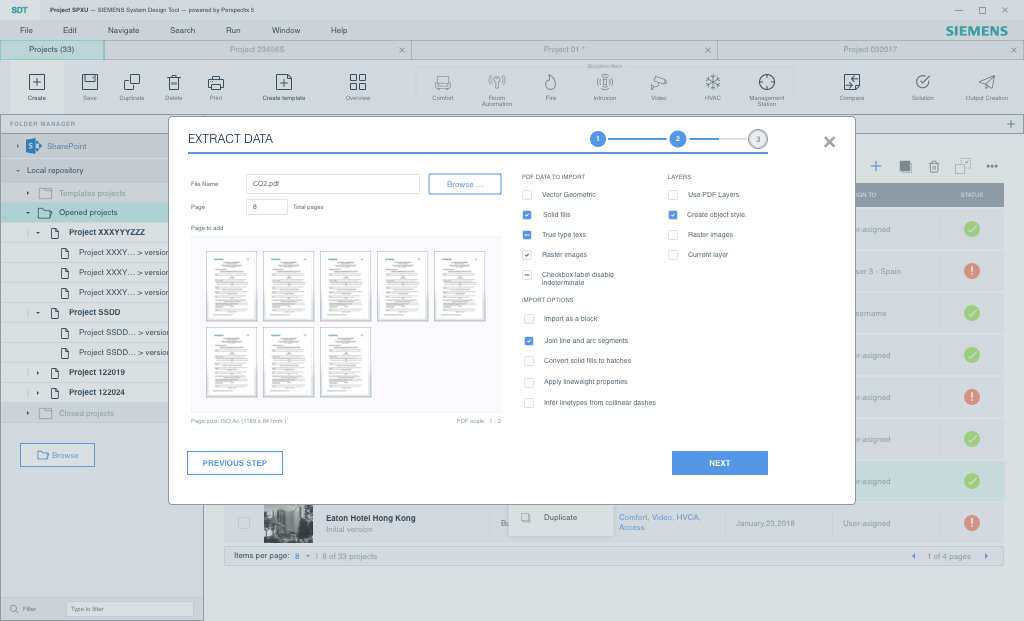The width and height of the screenshot is (1024, 621).
Task: Enable the Vector Geometric checkbox
Action: pos(527,195)
